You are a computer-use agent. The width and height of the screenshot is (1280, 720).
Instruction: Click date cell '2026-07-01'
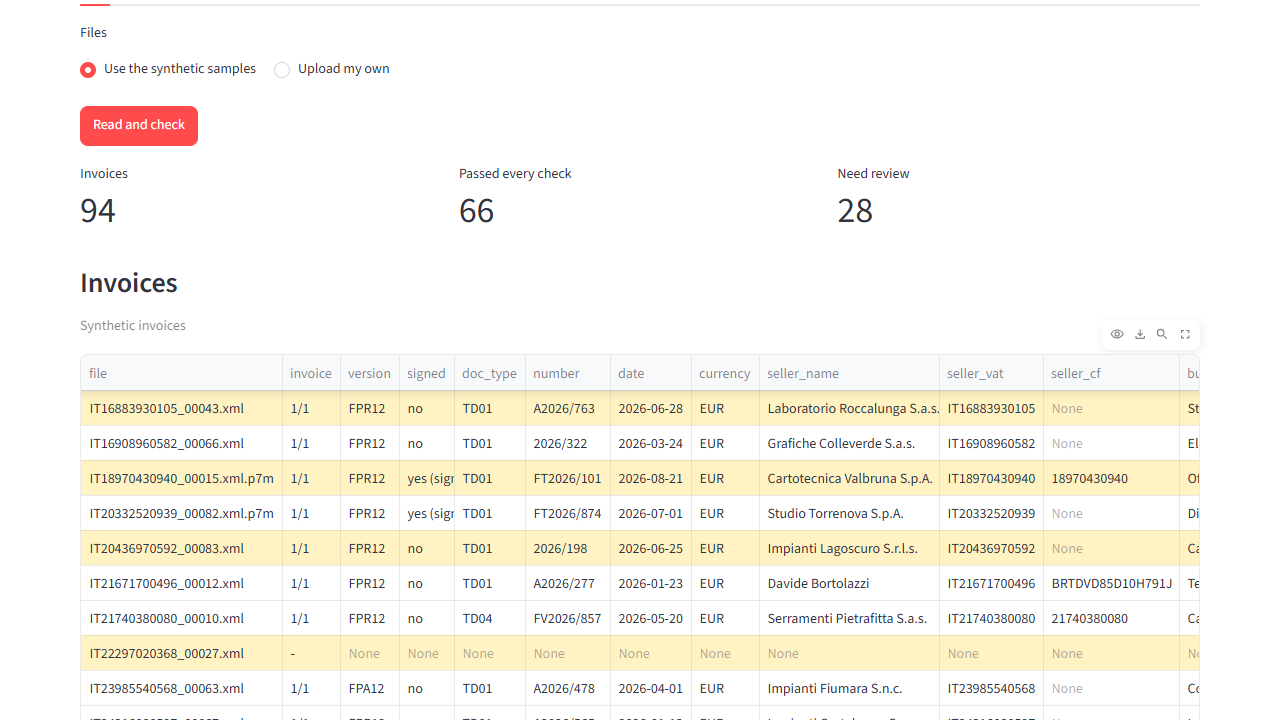pyautogui.click(x=651, y=513)
